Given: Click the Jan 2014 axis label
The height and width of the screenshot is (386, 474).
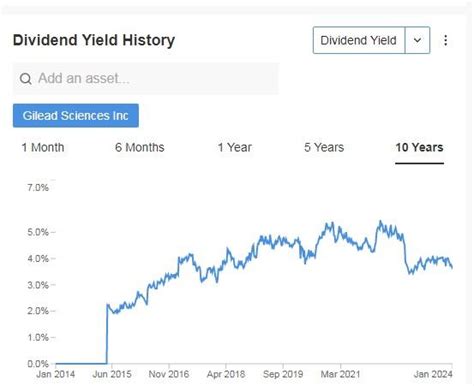Looking at the screenshot, I should click(x=56, y=374).
